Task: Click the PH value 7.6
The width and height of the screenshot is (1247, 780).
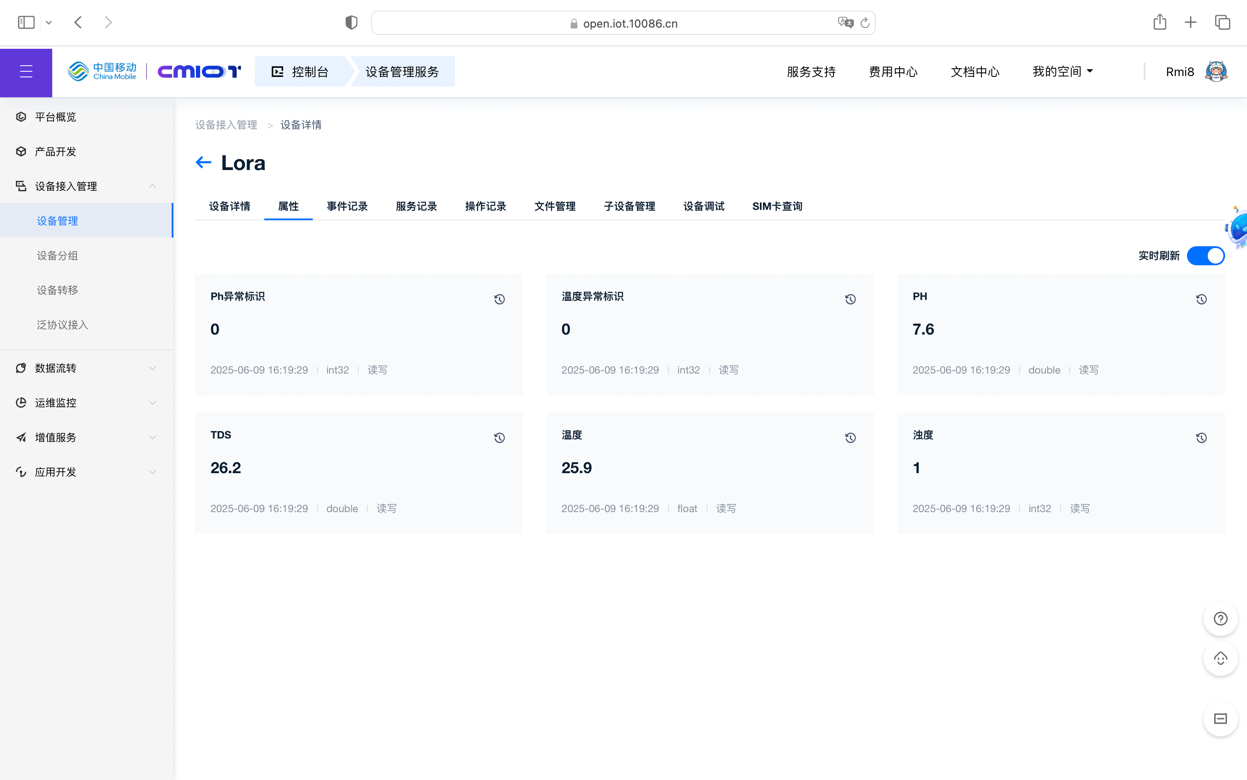Action: click(923, 329)
